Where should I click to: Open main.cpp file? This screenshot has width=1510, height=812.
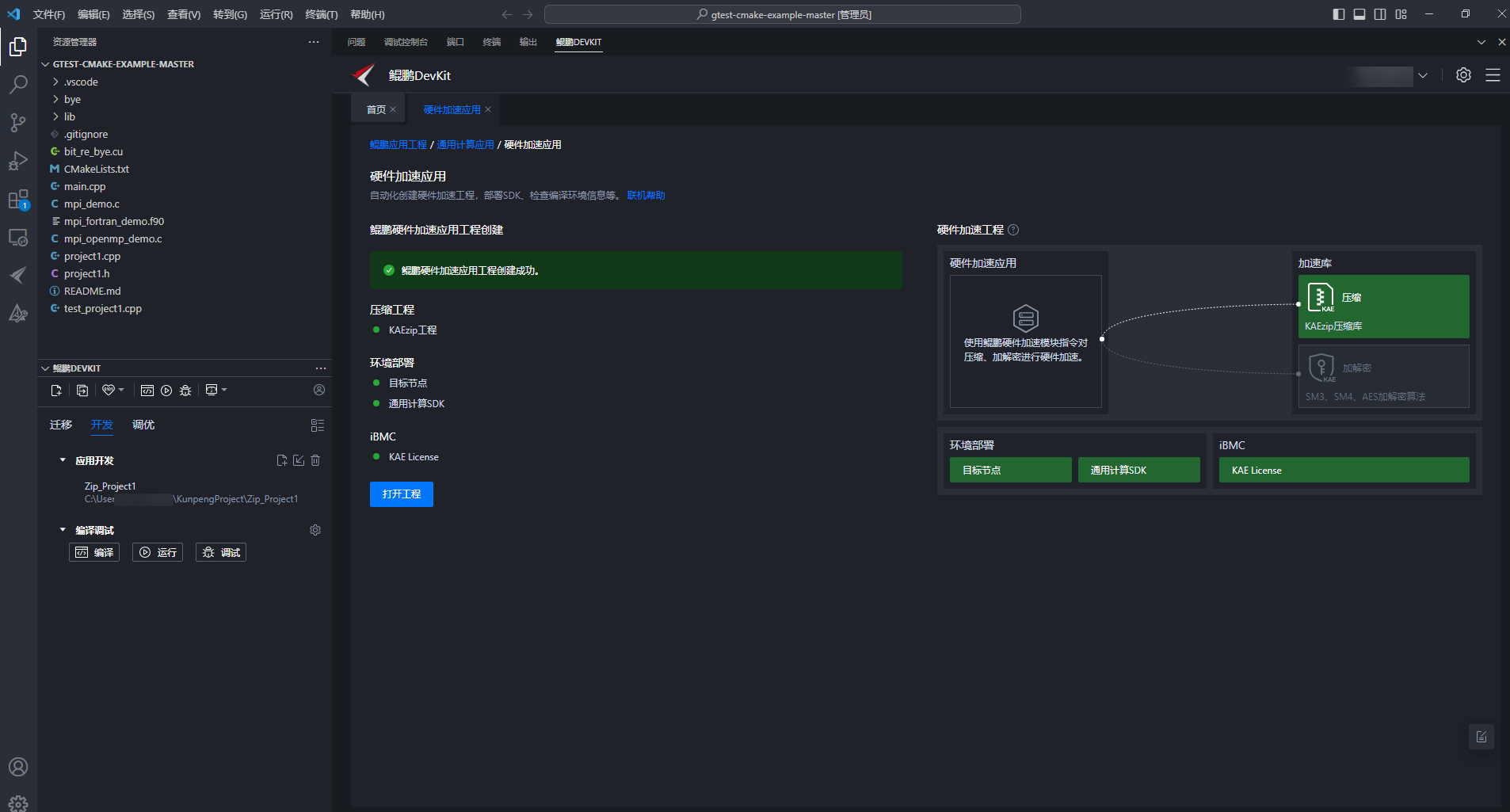85,186
